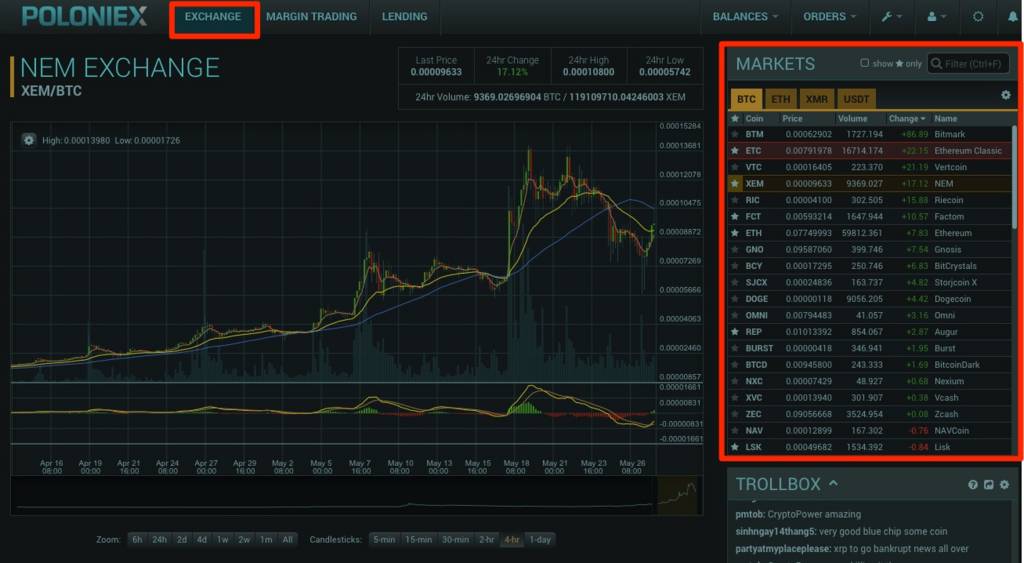
Task: Open the notifications bell
Action: (1013, 16)
